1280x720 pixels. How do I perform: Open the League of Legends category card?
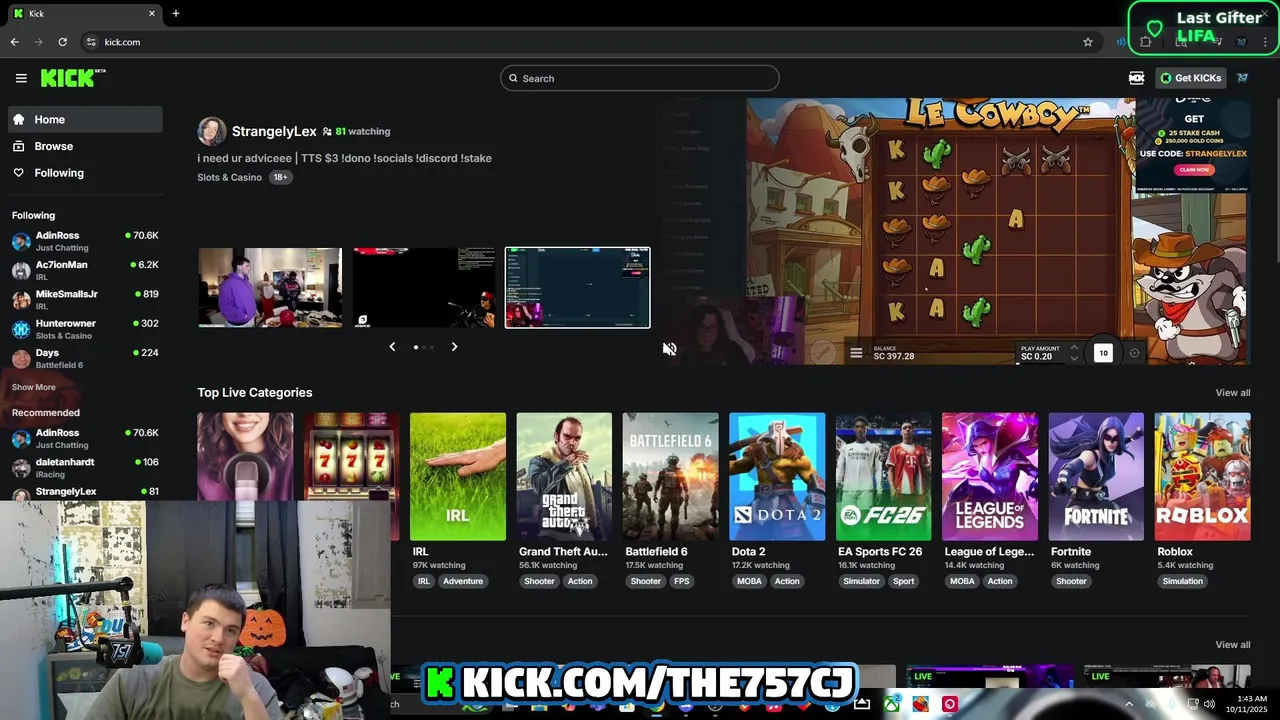[989, 476]
